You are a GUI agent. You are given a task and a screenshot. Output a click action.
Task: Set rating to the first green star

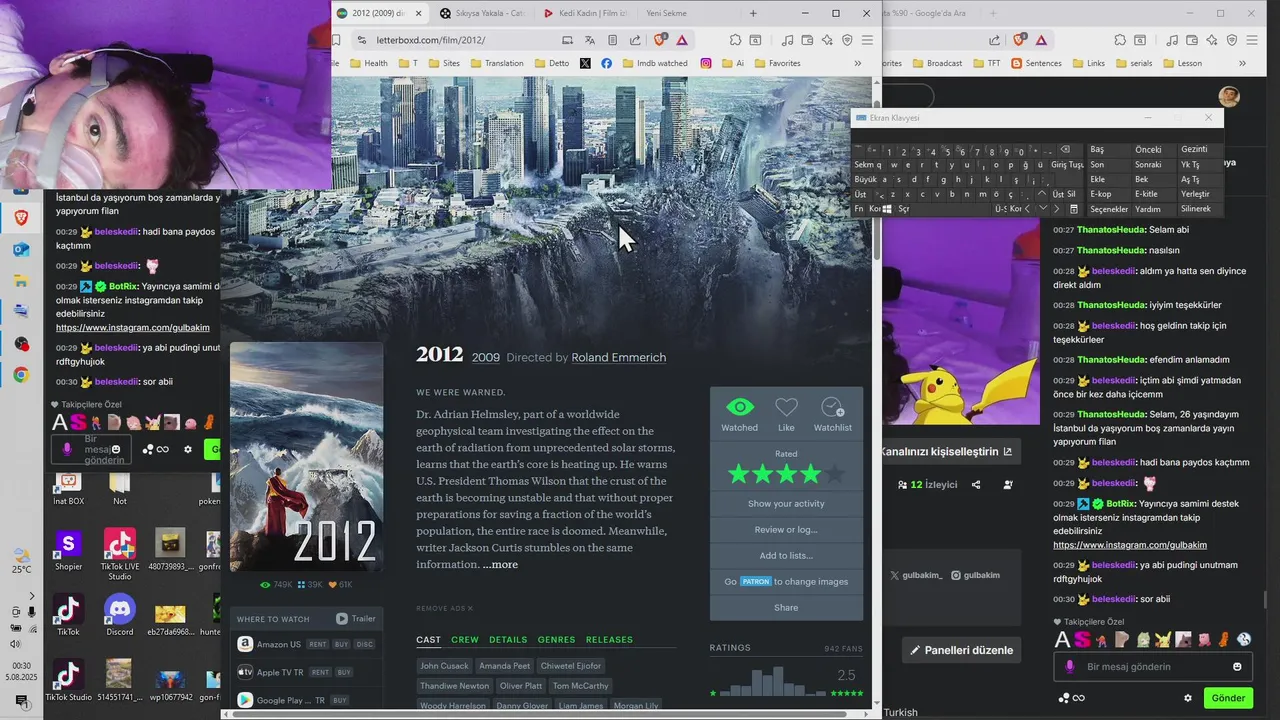click(x=738, y=474)
